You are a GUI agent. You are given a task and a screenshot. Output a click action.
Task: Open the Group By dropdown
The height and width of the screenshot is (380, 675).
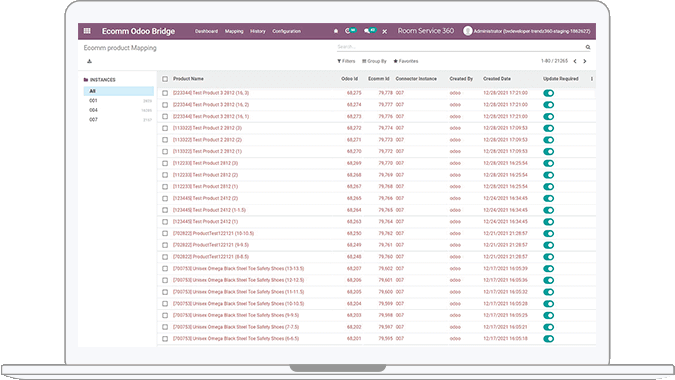click(374, 61)
